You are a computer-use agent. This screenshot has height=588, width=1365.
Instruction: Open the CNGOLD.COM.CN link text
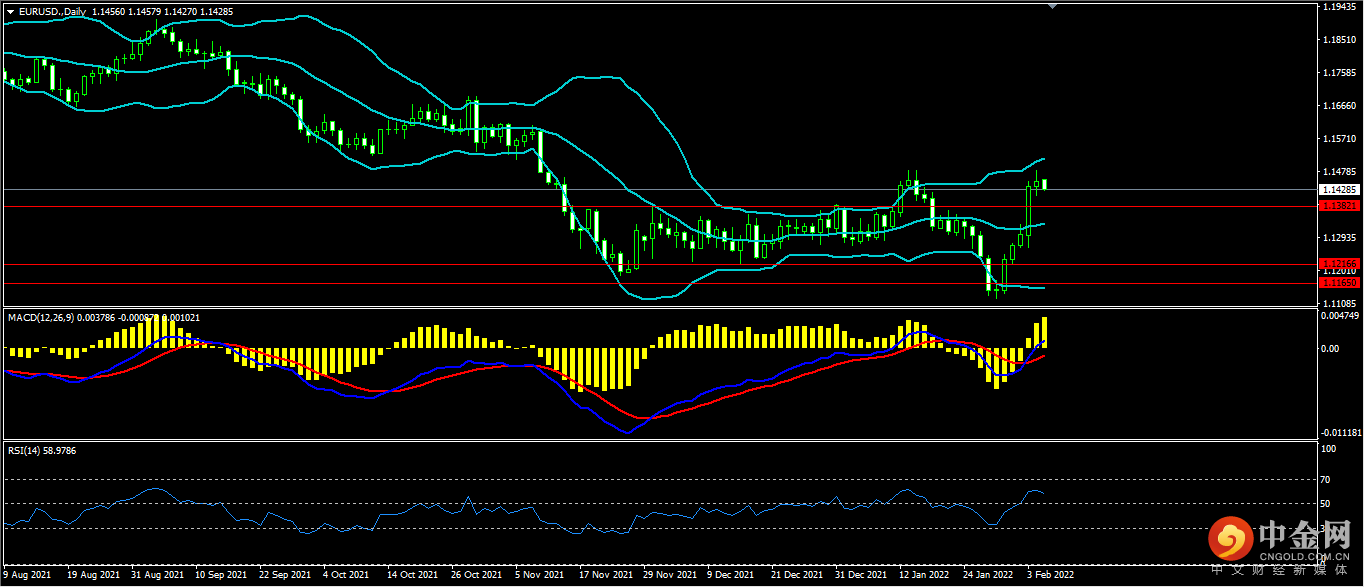(x=1304, y=557)
